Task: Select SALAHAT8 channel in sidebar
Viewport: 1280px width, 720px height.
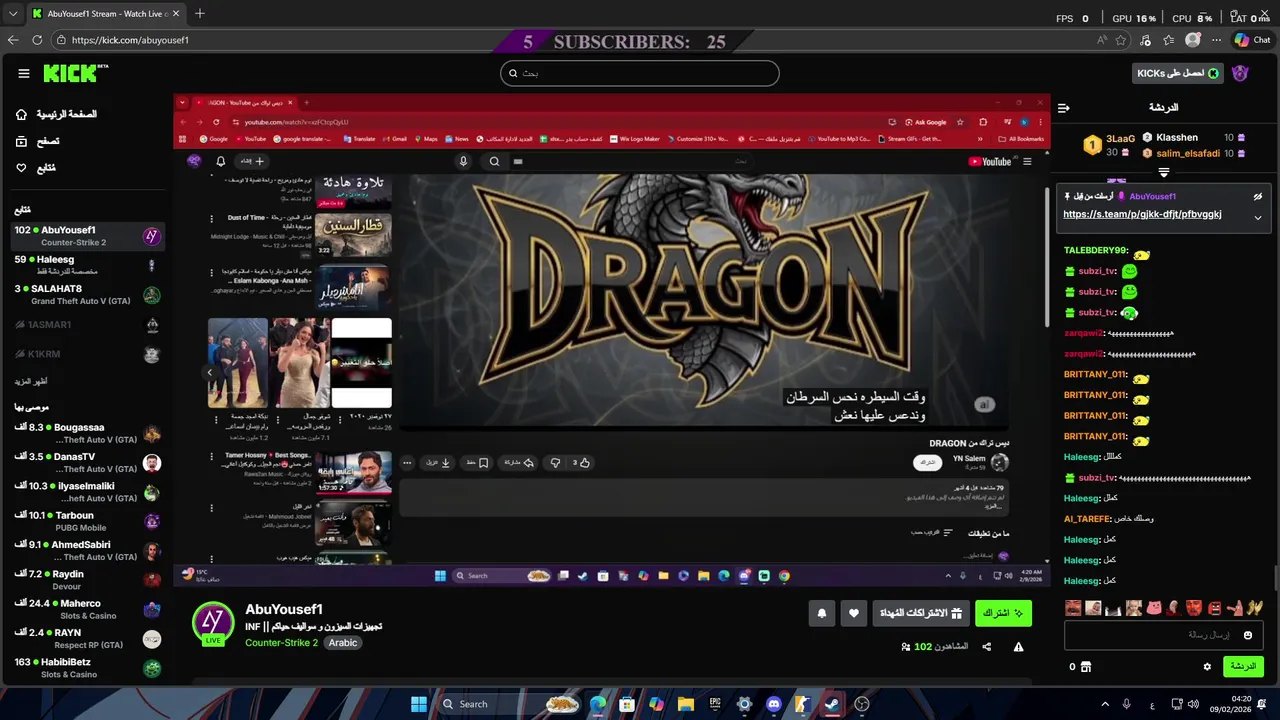Action: pos(88,295)
